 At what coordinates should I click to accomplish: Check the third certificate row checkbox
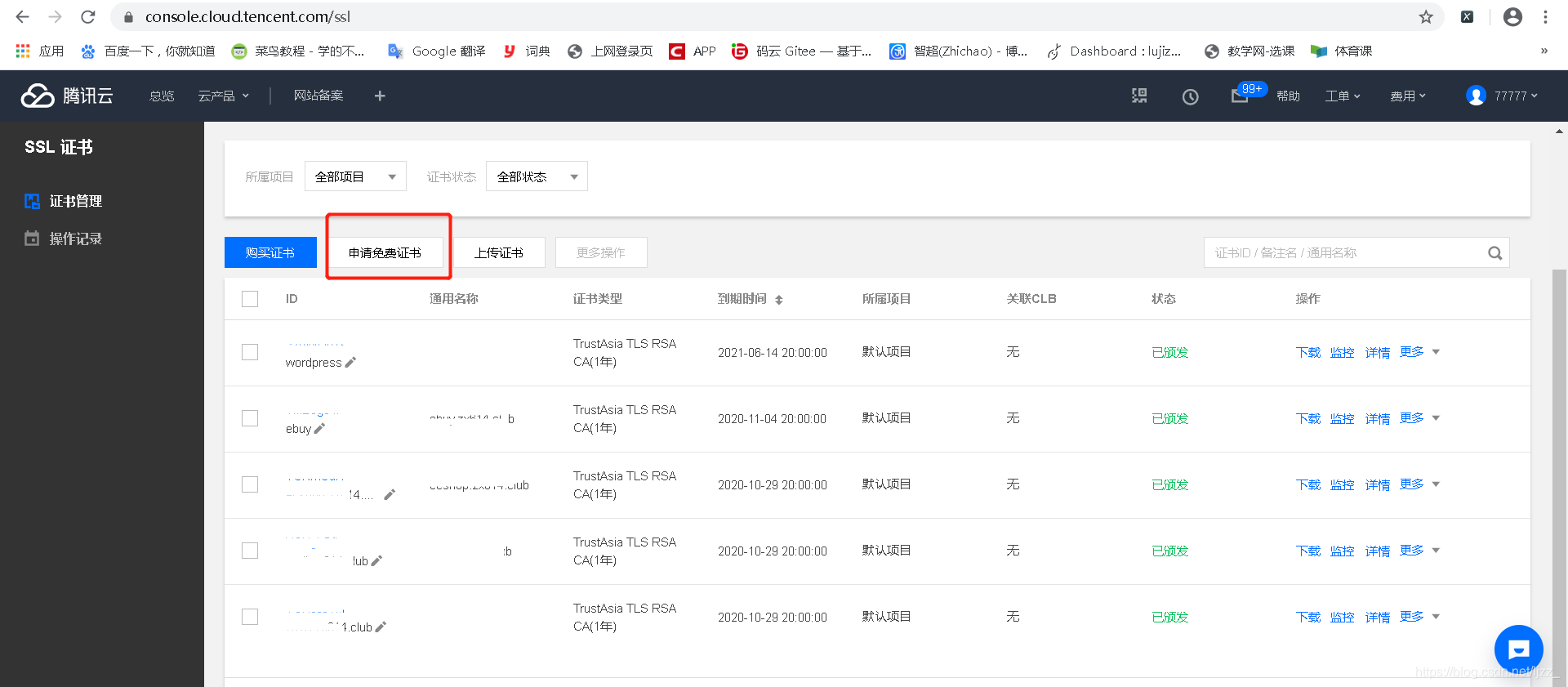250,484
